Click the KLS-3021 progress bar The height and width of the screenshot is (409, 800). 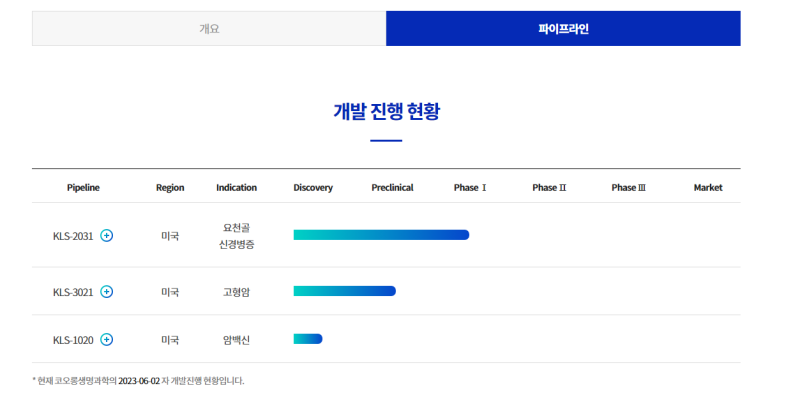[x=344, y=291]
